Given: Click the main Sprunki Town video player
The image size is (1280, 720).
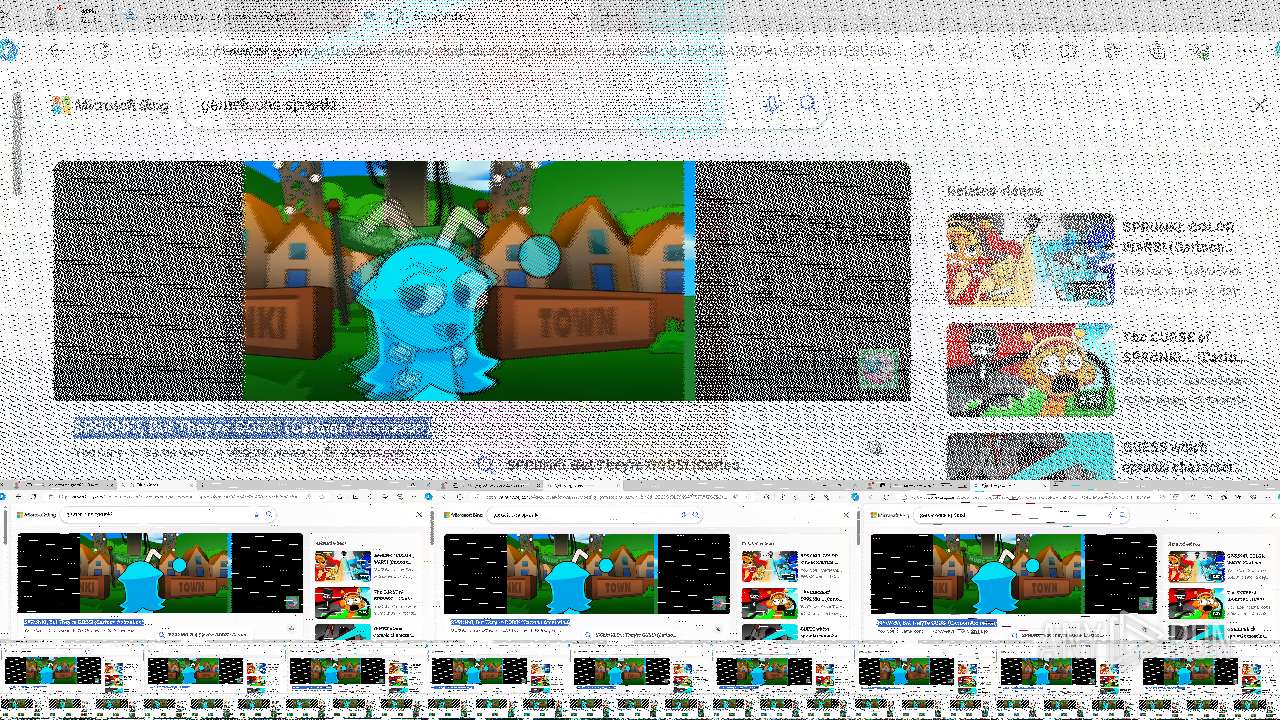Looking at the screenshot, I should [x=482, y=281].
